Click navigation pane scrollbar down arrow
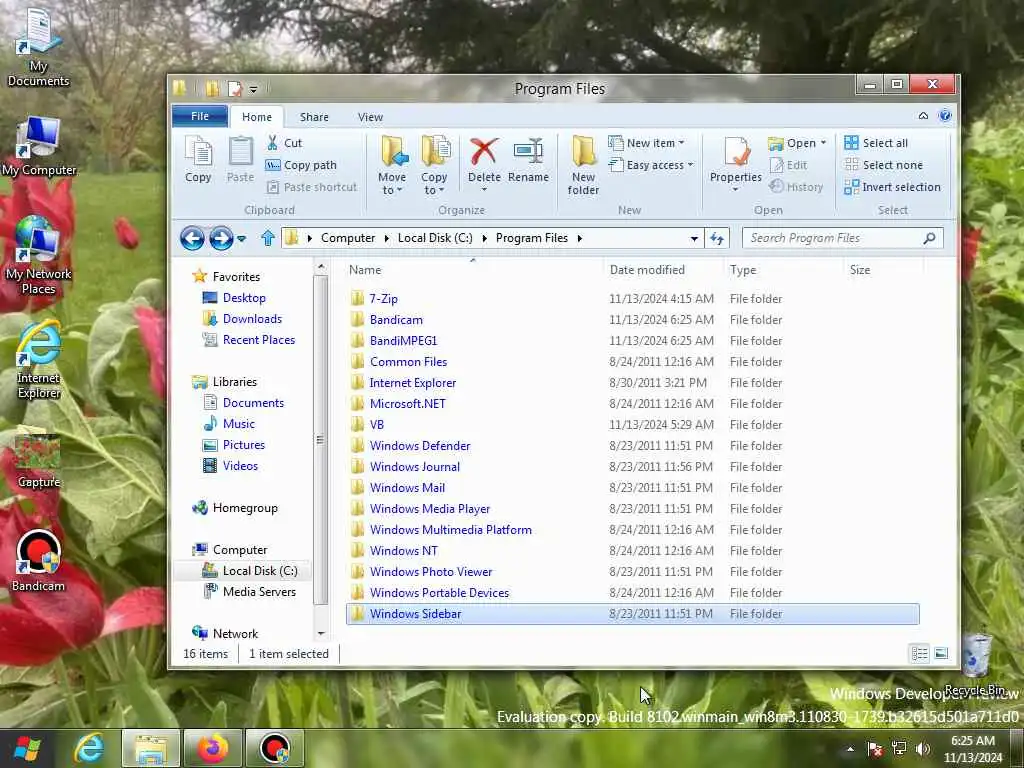 coord(321,633)
